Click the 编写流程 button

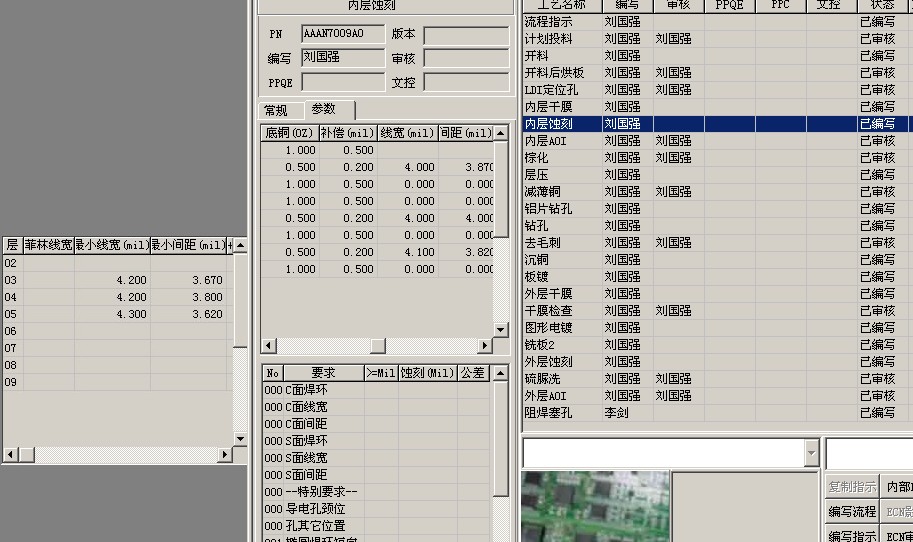pos(852,512)
